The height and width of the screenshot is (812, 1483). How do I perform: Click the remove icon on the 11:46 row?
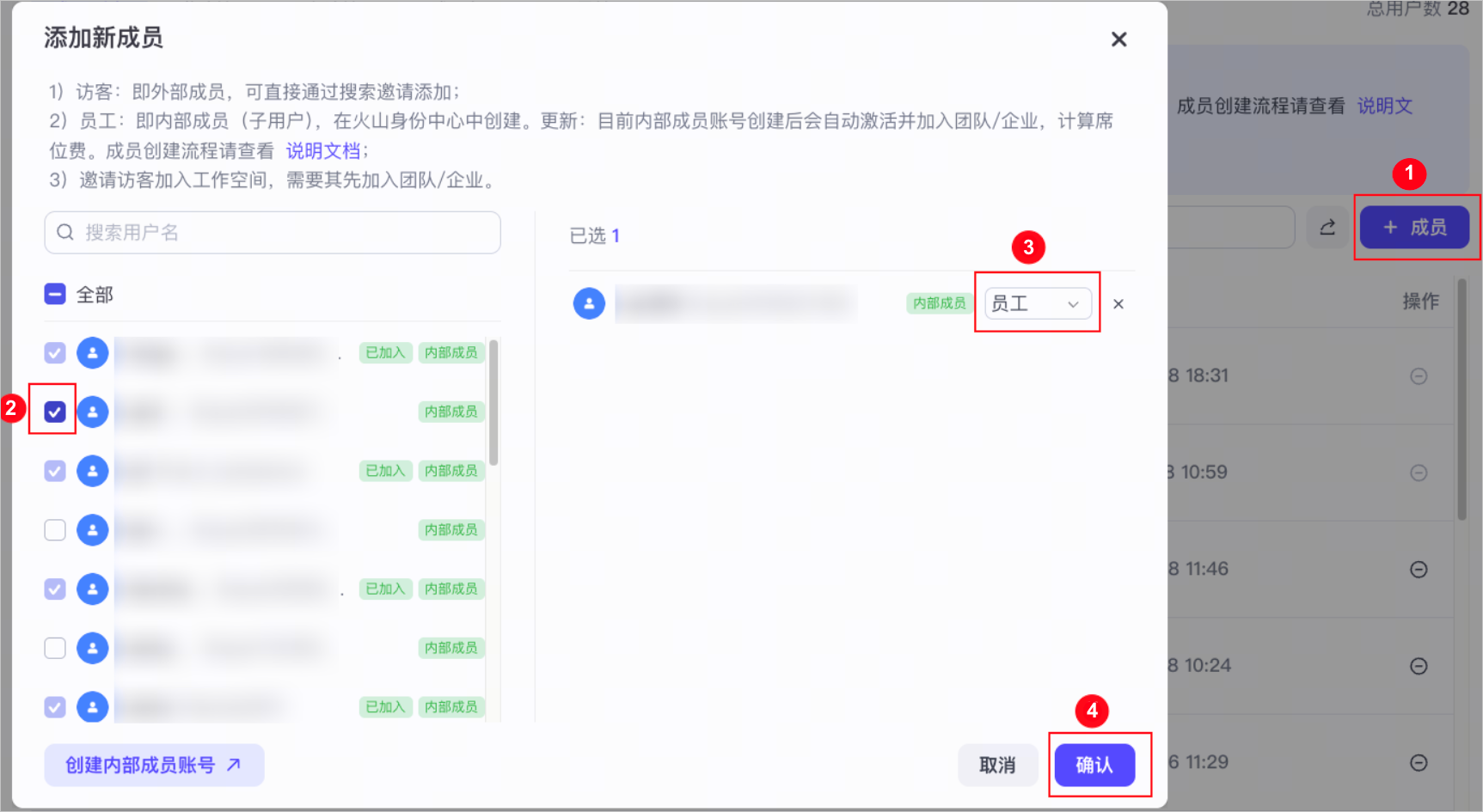coord(1419,570)
